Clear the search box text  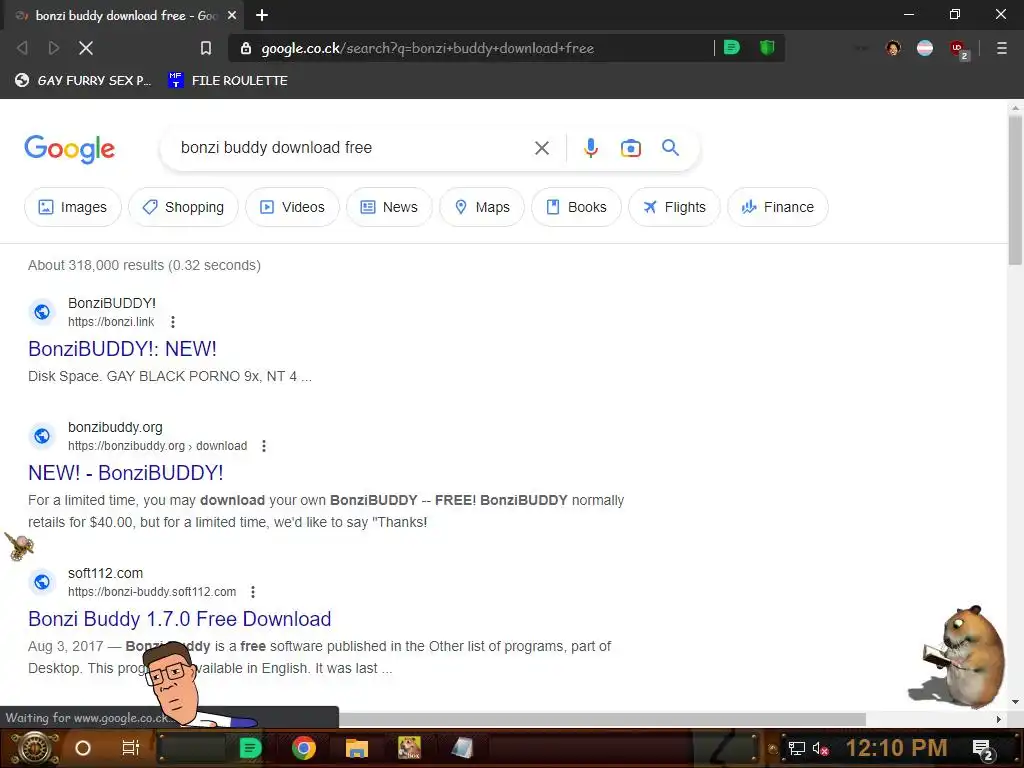coord(541,148)
